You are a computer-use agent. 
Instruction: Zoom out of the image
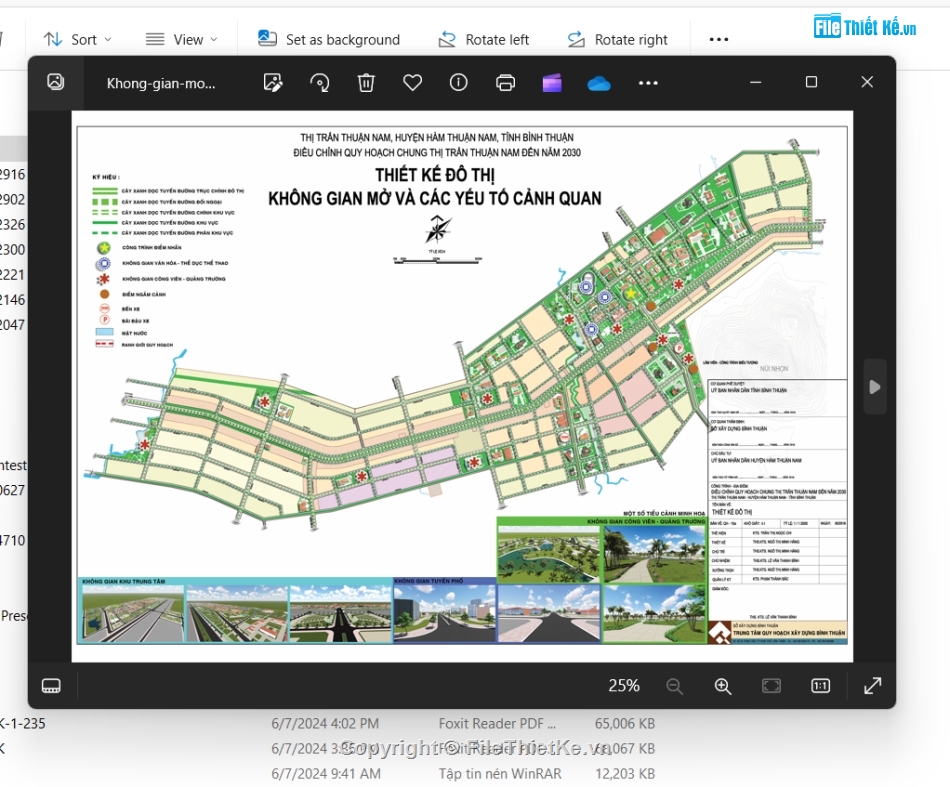674,686
